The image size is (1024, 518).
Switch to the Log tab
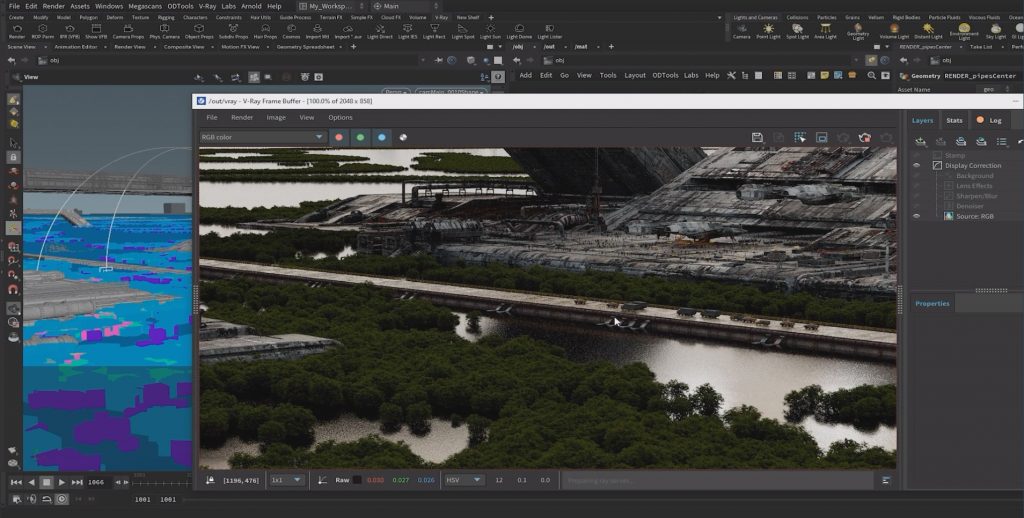(x=990, y=120)
